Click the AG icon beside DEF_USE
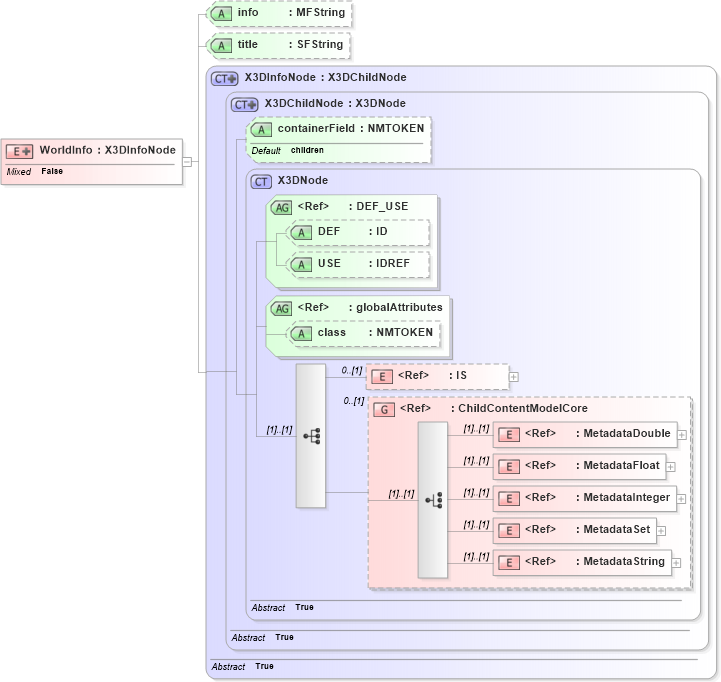721x682 pixels. 281,208
